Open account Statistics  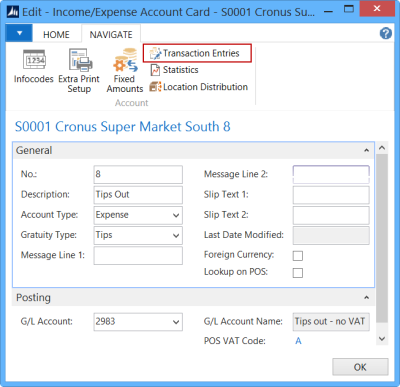pyautogui.click(x=174, y=70)
